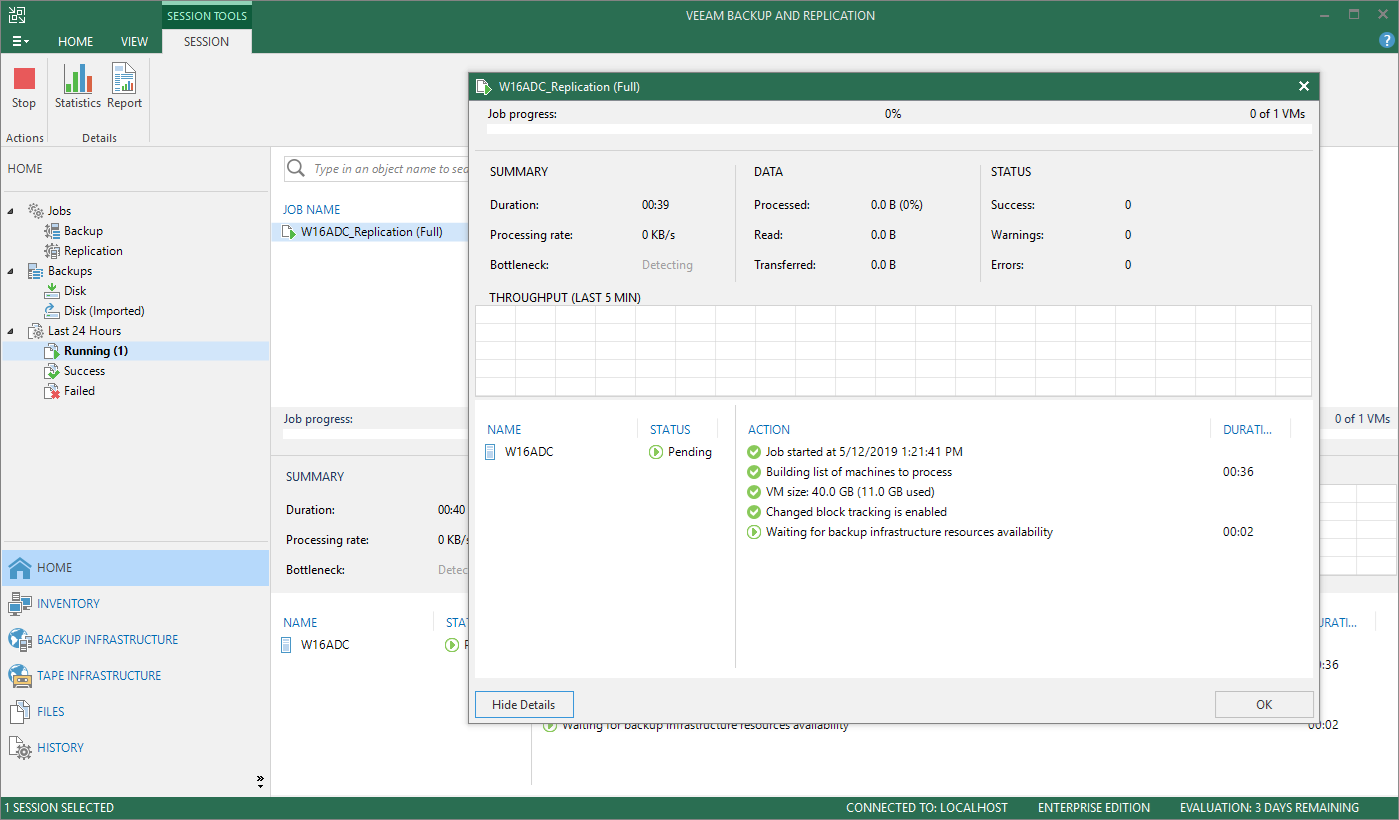Screen dimensions: 1399x820
Task: Switch to the VIEW ribbon tab
Action: [134, 42]
